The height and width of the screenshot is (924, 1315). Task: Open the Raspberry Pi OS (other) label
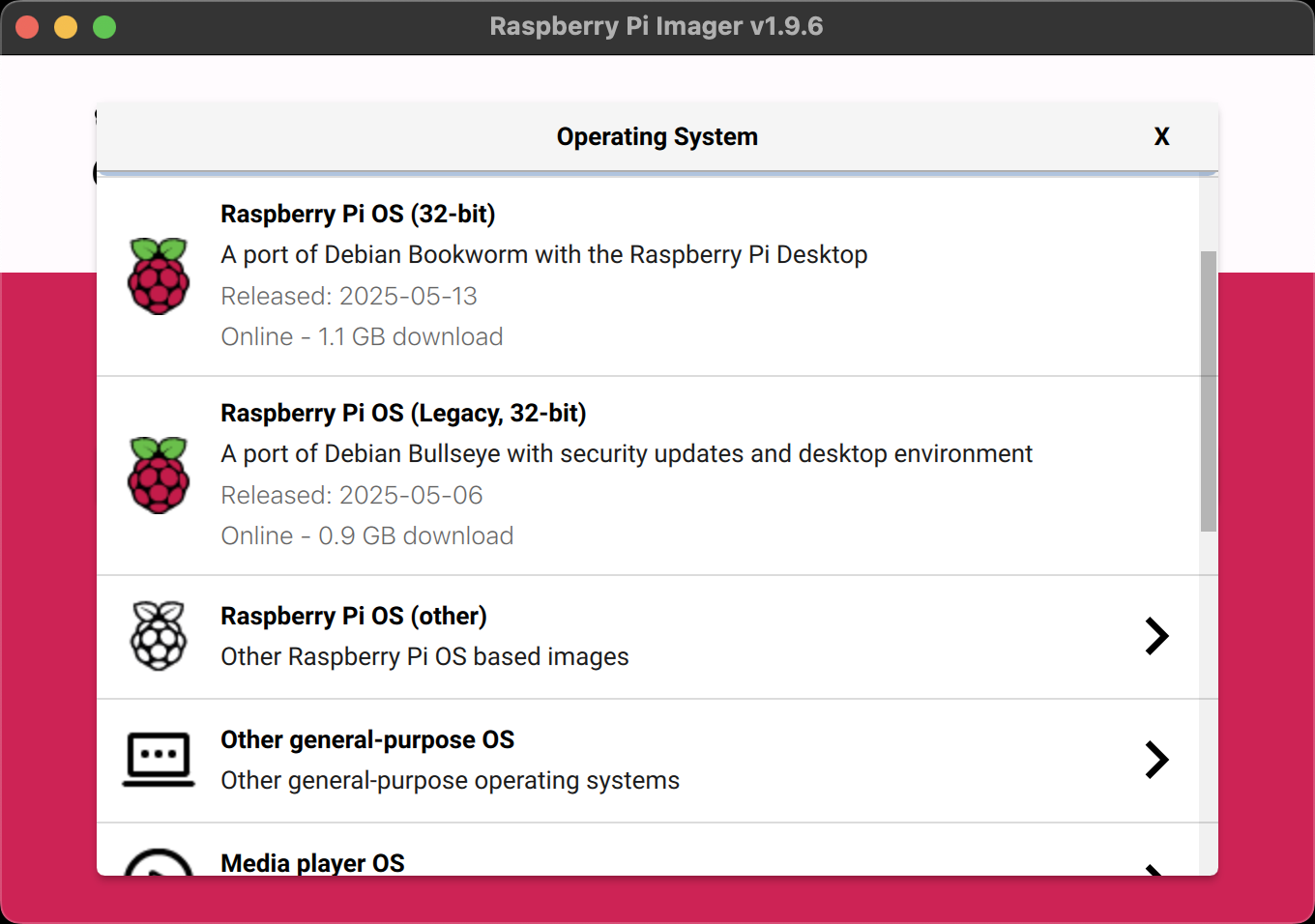(x=354, y=616)
